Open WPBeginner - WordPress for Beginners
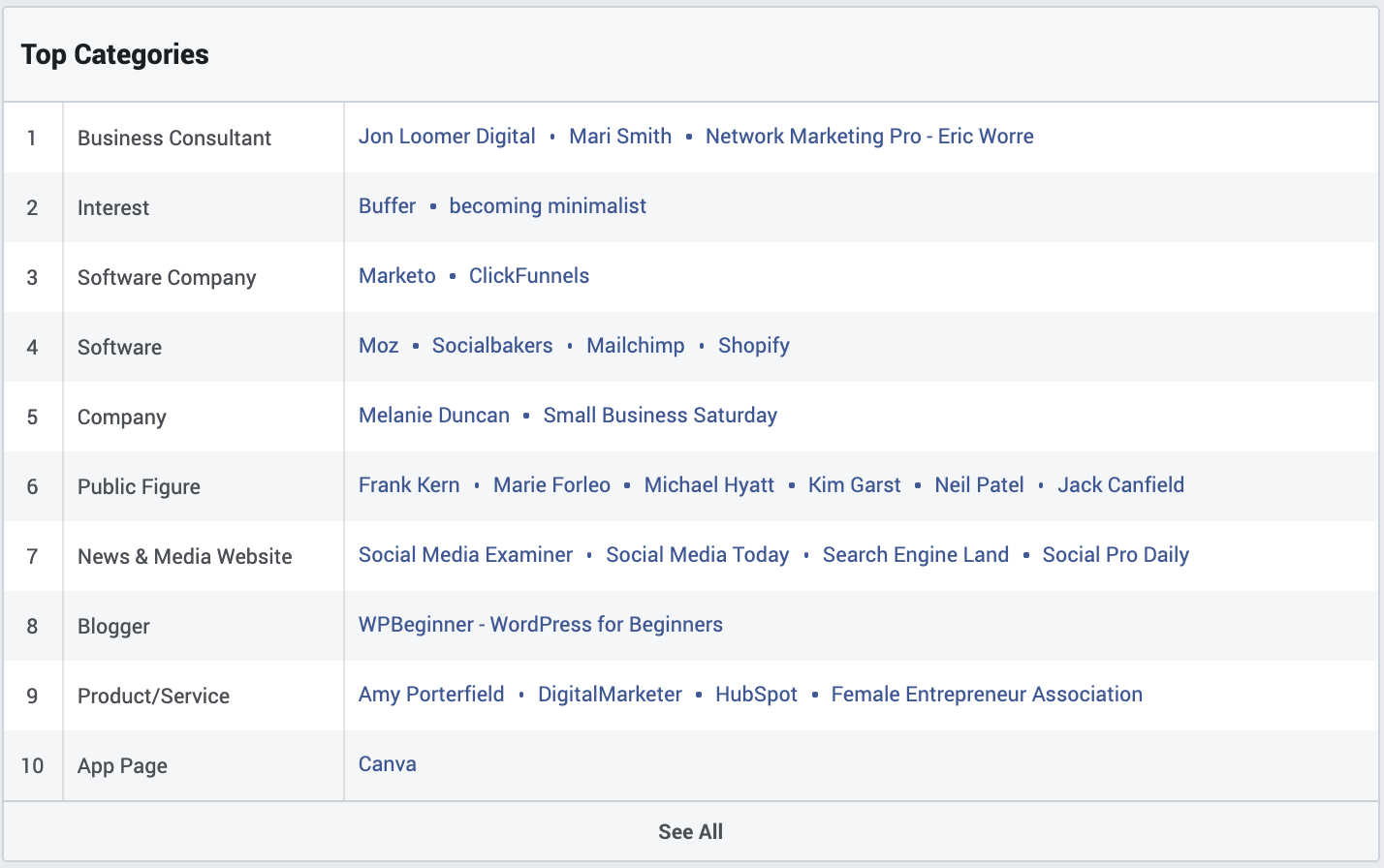1384x868 pixels. pyautogui.click(x=541, y=625)
